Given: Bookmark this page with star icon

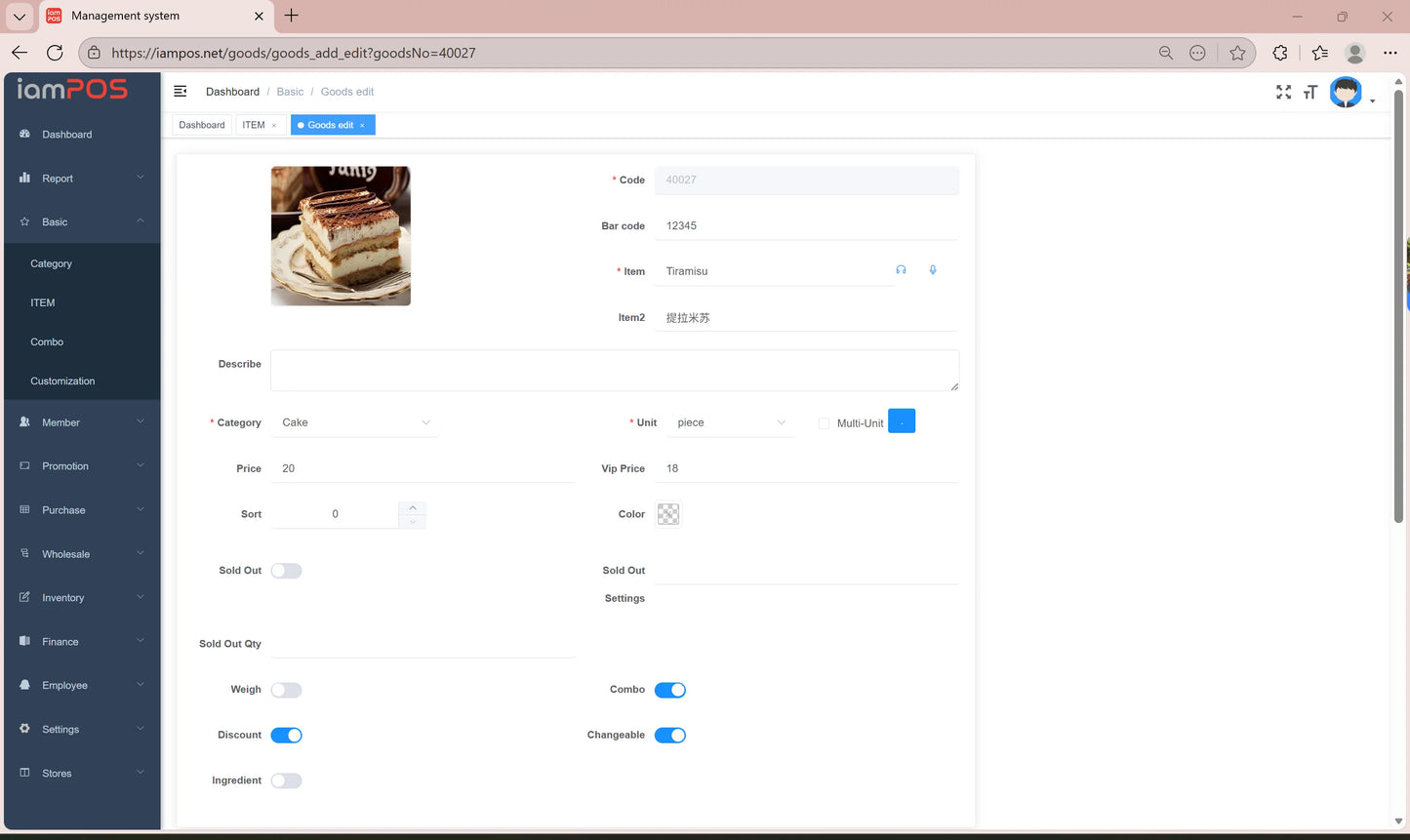Looking at the screenshot, I should tap(1237, 53).
